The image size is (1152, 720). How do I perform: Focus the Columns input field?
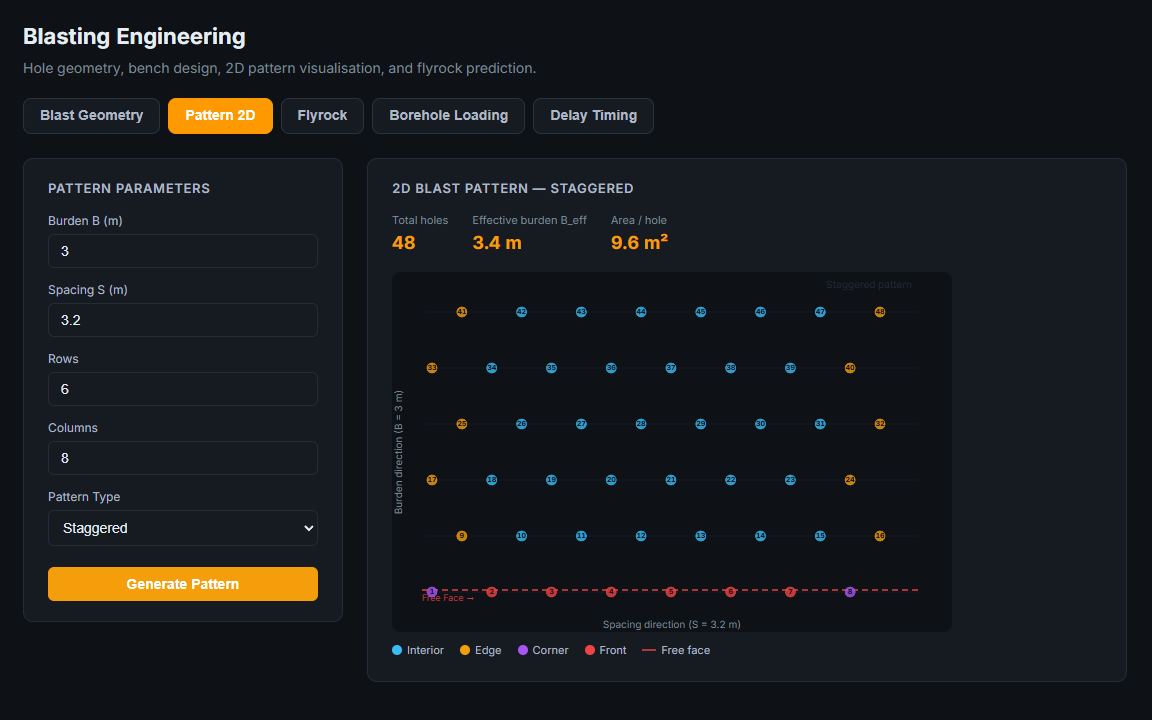pyautogui.click(x=183, y=458)
